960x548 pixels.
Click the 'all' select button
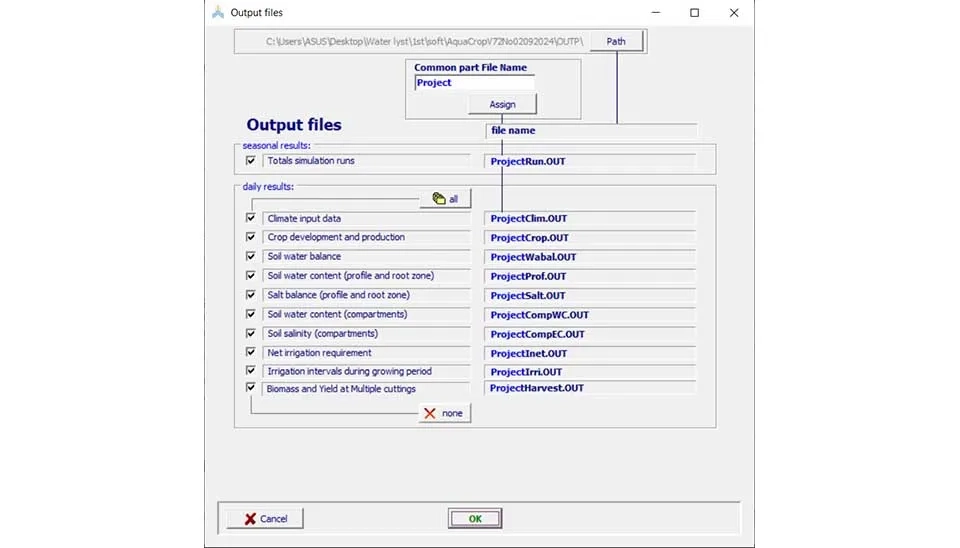coord(445,199)
